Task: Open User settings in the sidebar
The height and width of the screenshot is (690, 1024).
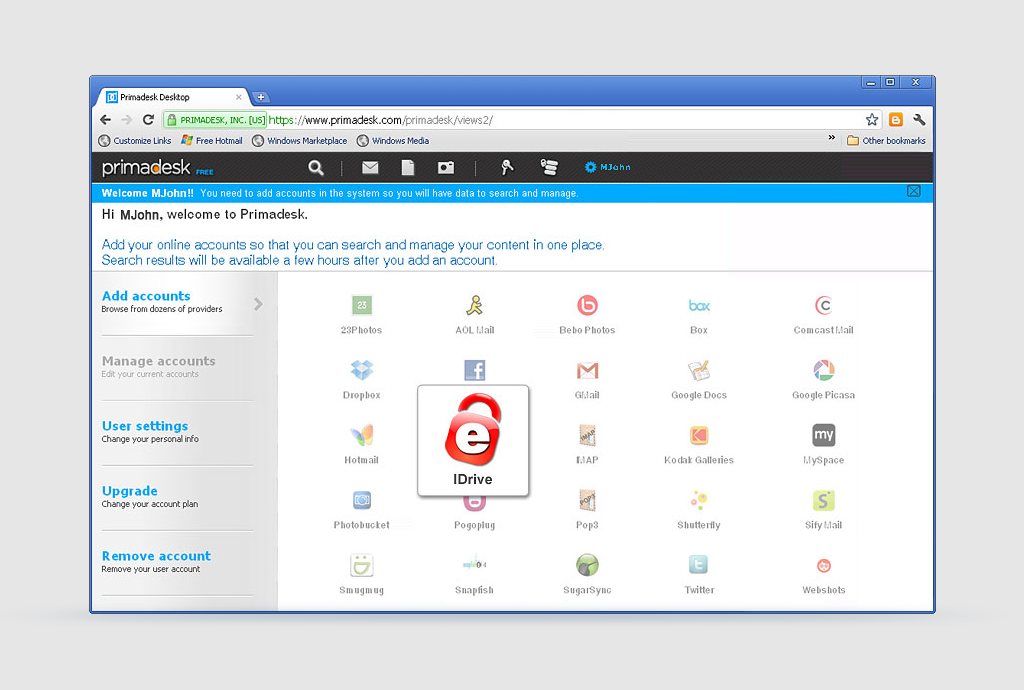Action: [145, 426]
